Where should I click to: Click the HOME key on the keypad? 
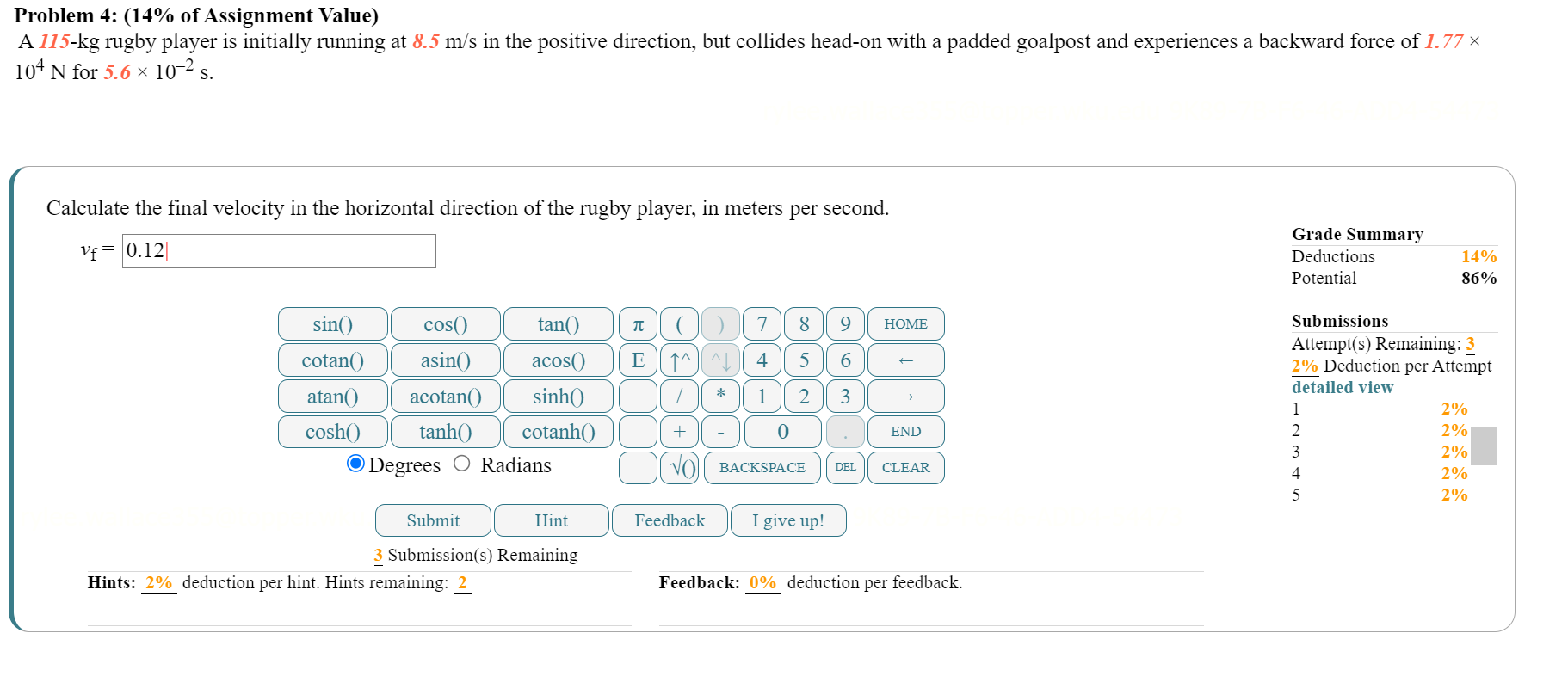[905, 323]
